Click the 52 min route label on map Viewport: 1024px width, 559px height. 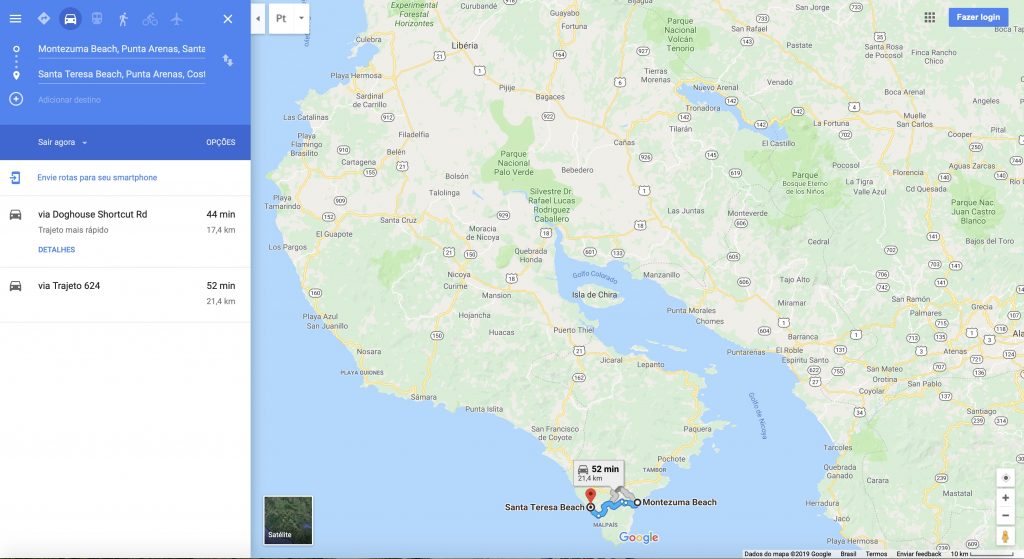click(x=599, y=473)
